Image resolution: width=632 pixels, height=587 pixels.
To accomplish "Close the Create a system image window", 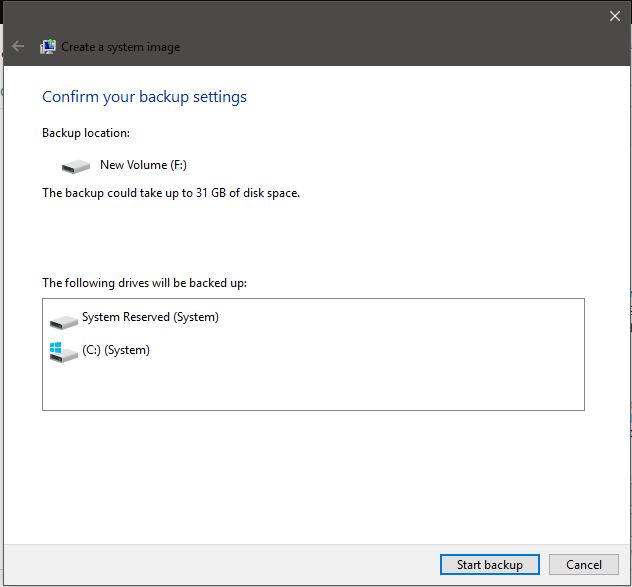I will tap(615, 16).
